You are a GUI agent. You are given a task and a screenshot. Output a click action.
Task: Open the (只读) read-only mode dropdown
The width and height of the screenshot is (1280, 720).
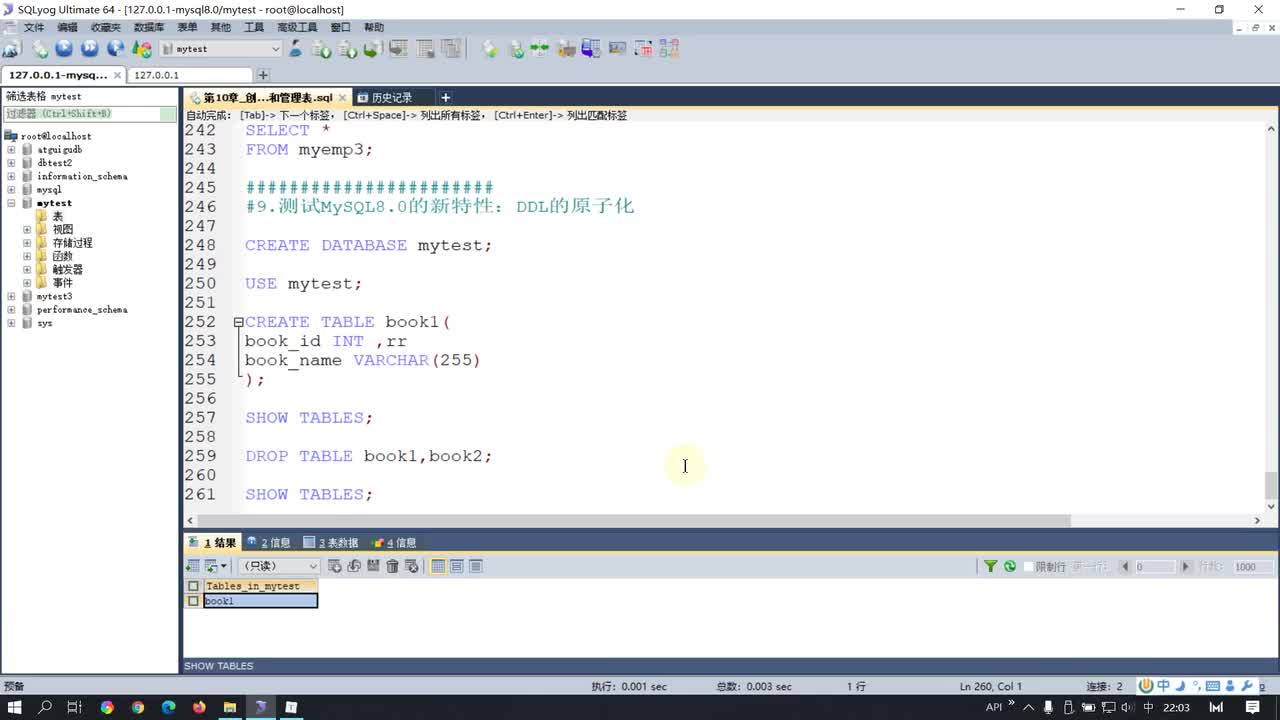tap(313, 566)
